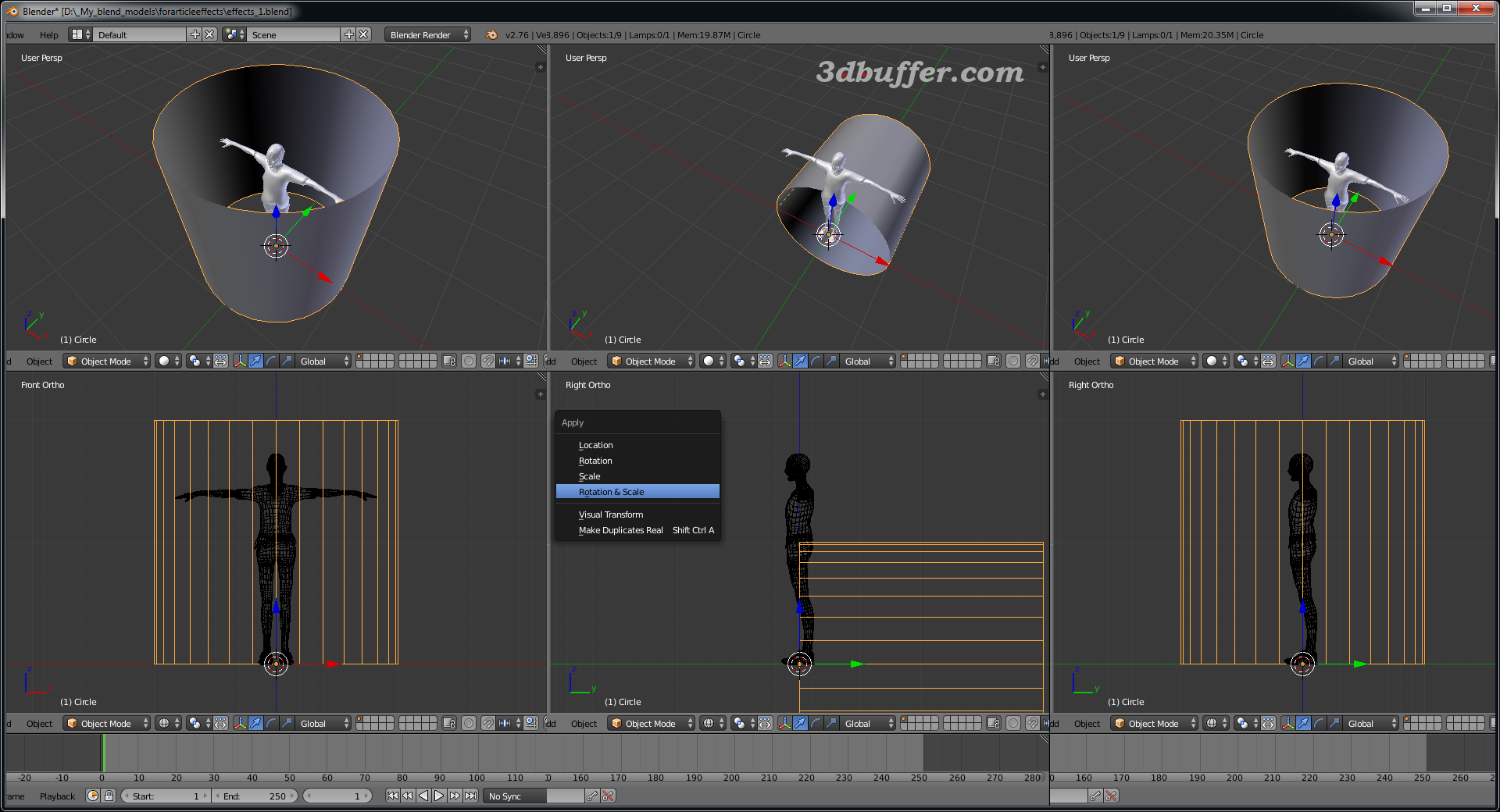Enable rotate manipulator in top-middle viewport
This screenshot has height=812, width=1500.
tap(816, 361)
